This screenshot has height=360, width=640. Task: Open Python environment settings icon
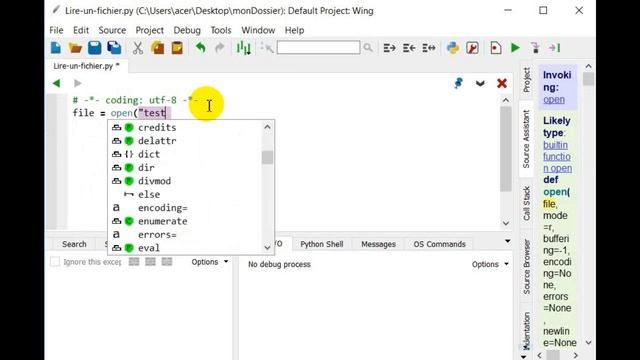click(453, 48)
